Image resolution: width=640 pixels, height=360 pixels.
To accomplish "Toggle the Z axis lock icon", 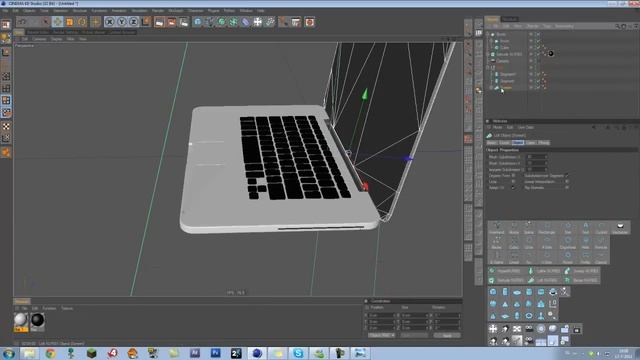I will tap(133, 22).
